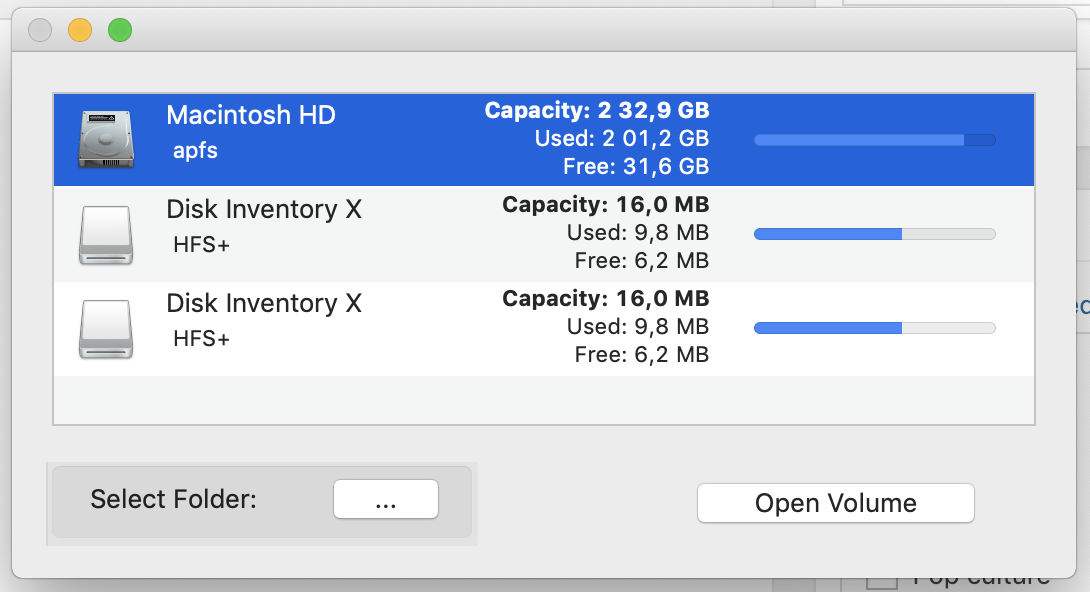Click the last Disk Inventory X usage bar
Viewport: 1090px width, 592px height.
click(875, 328)
